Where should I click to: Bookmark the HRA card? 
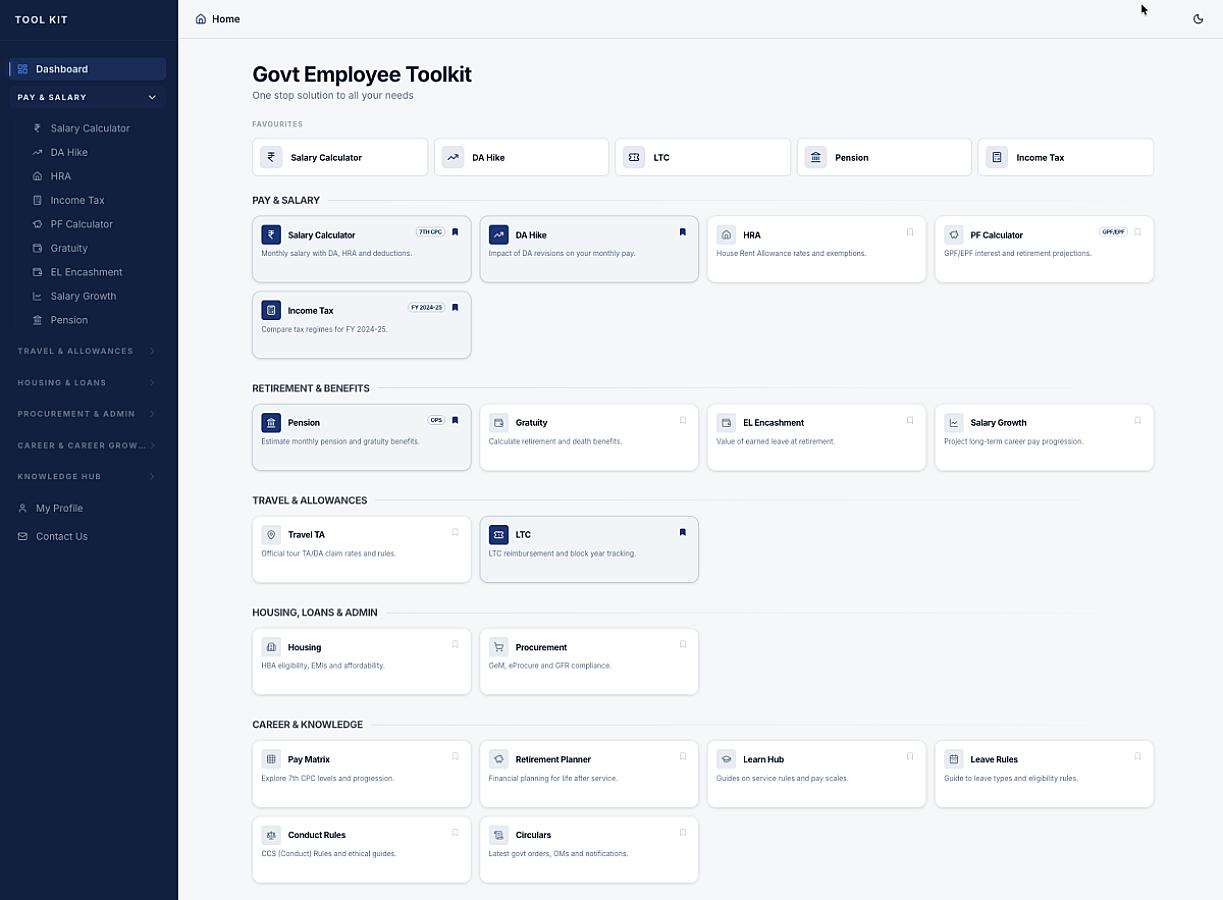[x=910, y=232]
